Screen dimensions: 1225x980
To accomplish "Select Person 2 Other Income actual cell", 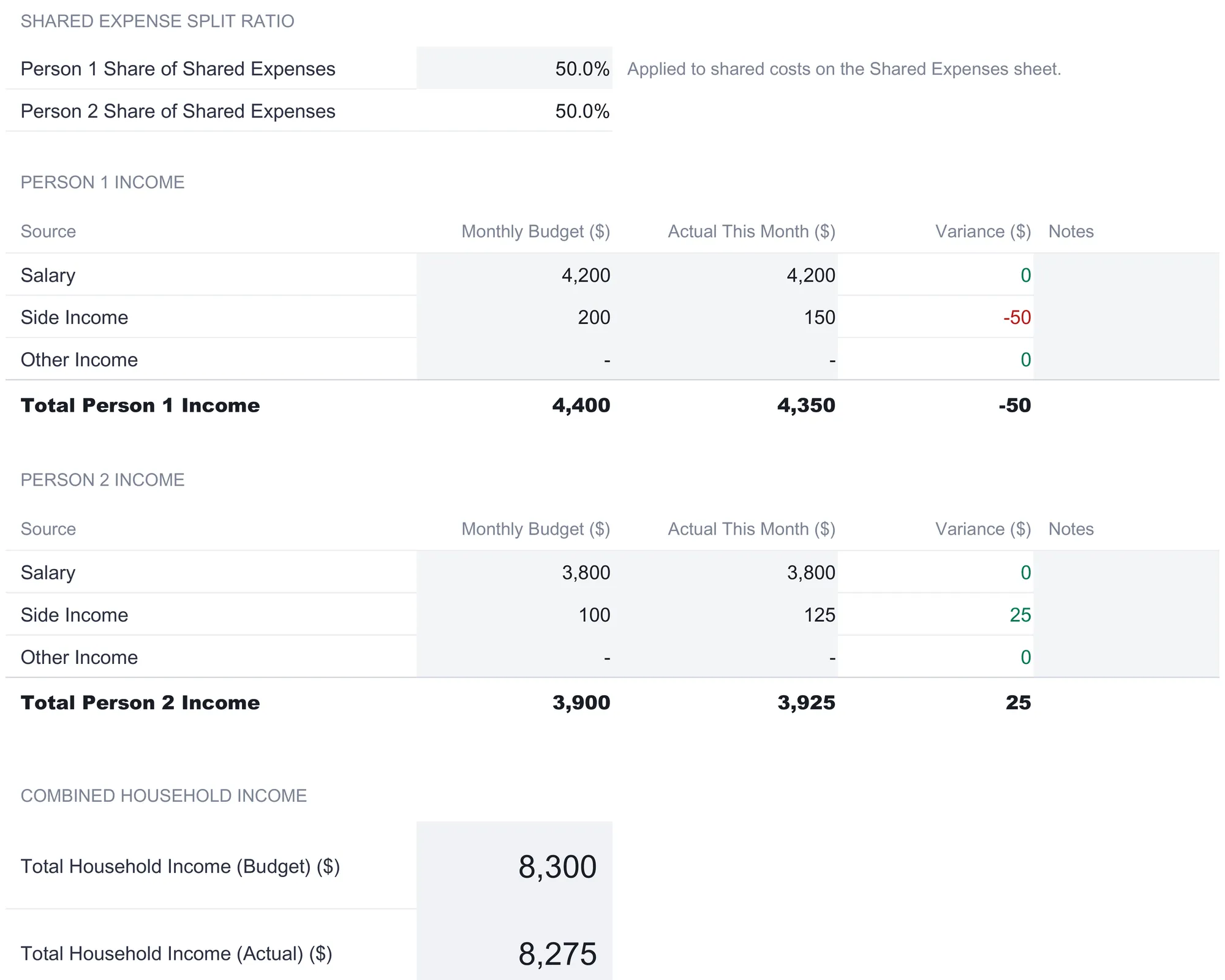I will [725, 657].
